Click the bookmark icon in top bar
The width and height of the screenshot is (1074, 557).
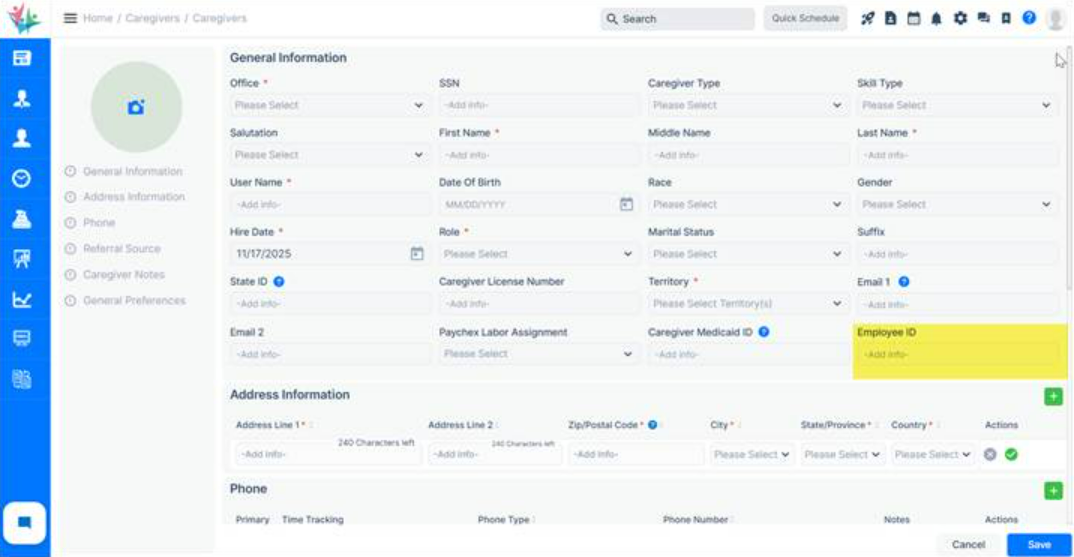(x=1006, y=18)
